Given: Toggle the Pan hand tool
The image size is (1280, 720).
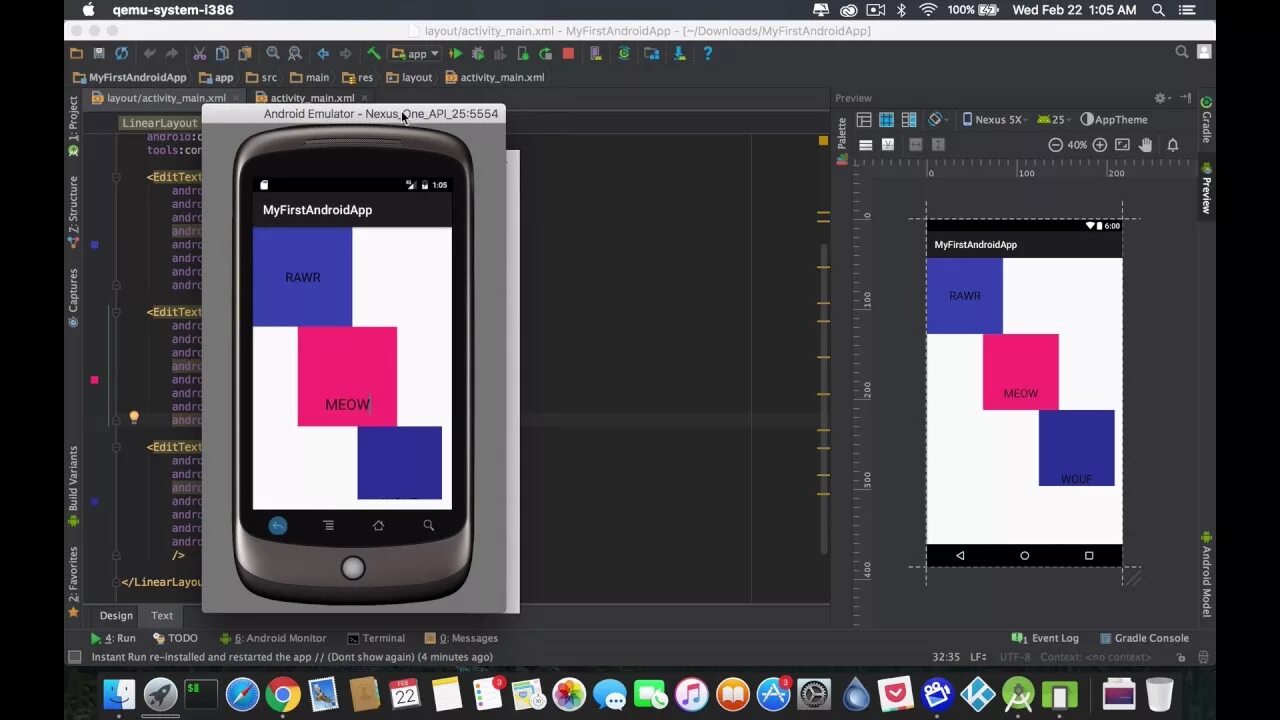Looking at the screenshot, I should [1146, 145].
